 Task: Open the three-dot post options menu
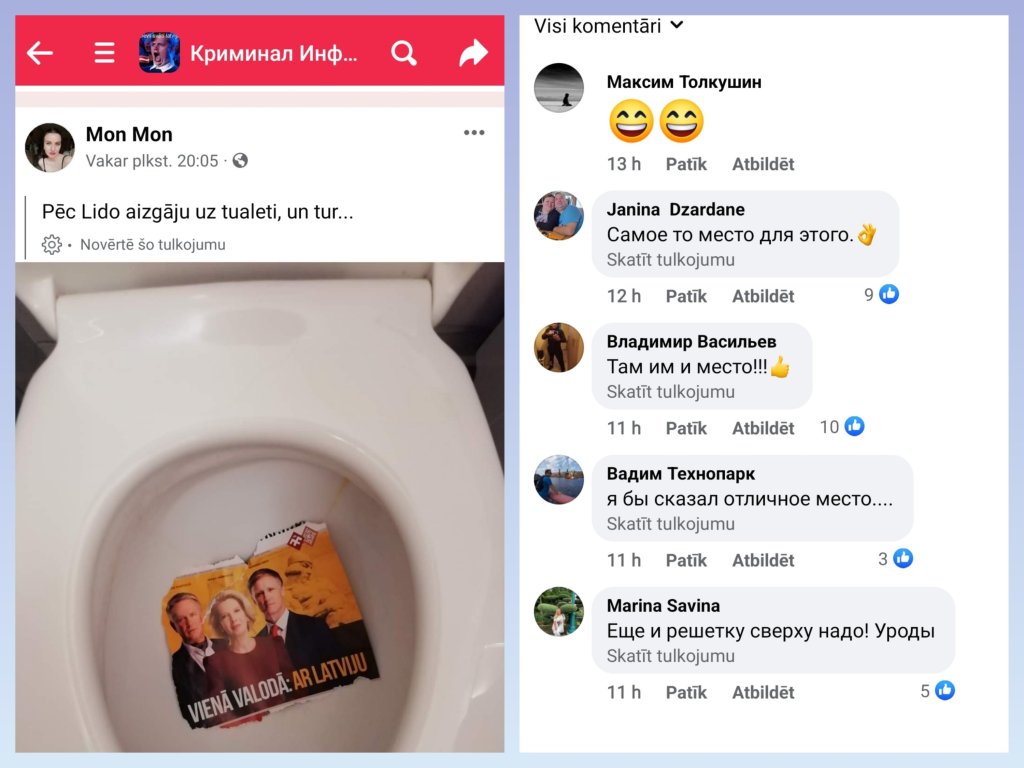pos(474,133)
